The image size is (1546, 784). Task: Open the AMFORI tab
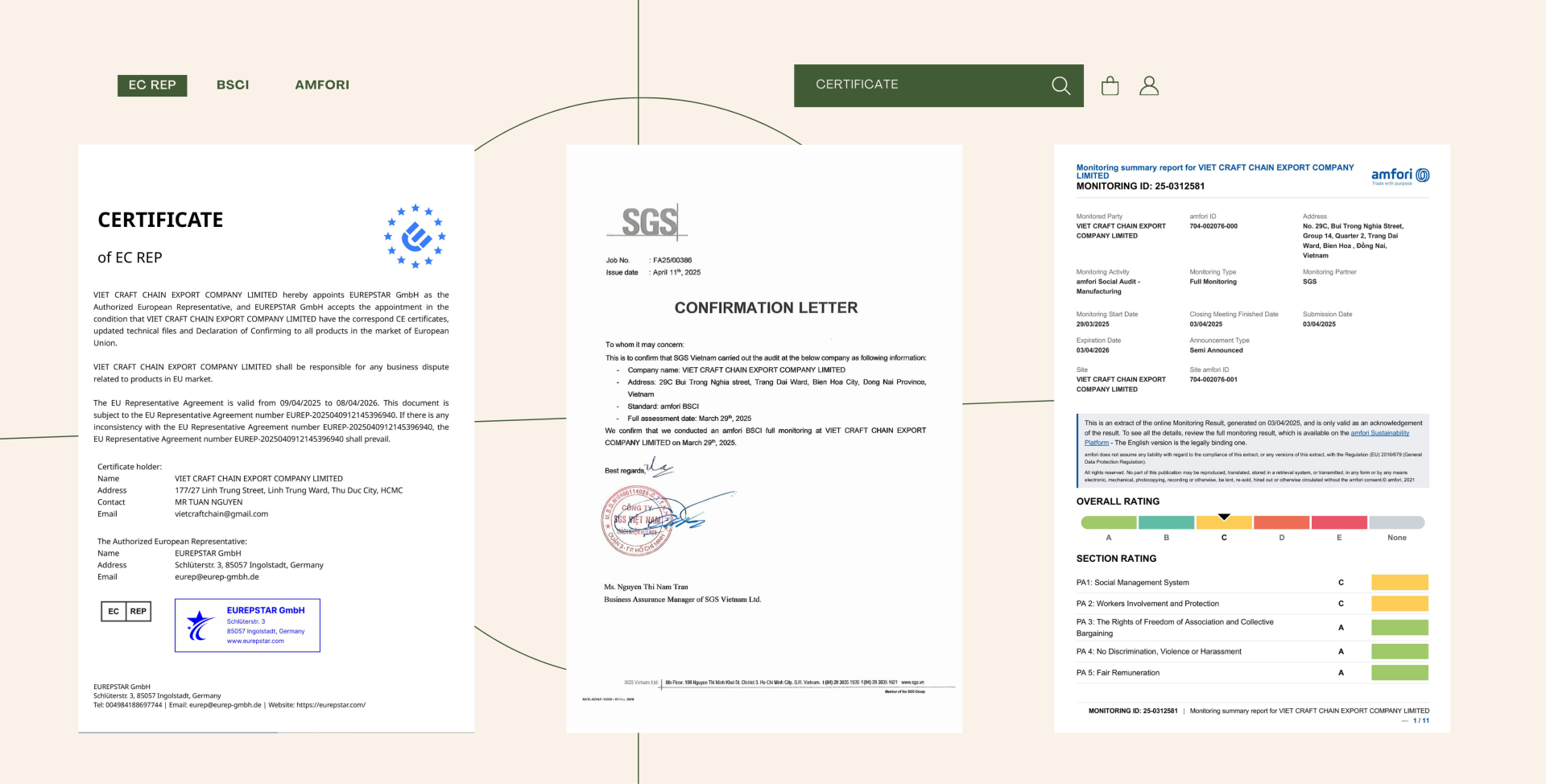pyautogui.click(x=322, y=85)
